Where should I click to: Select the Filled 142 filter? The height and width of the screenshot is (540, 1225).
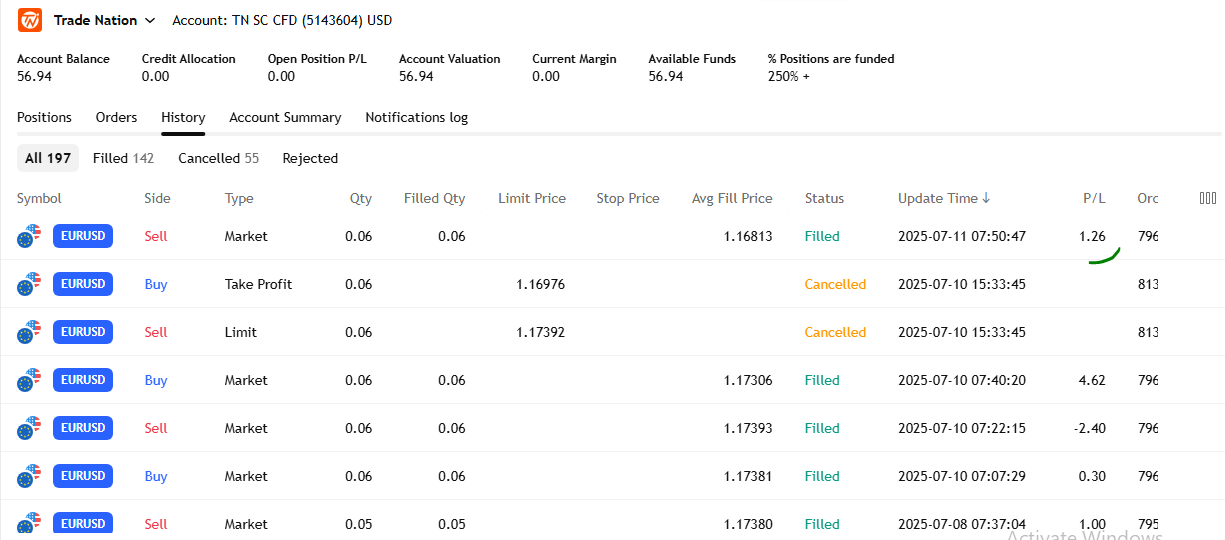(123, 158)
